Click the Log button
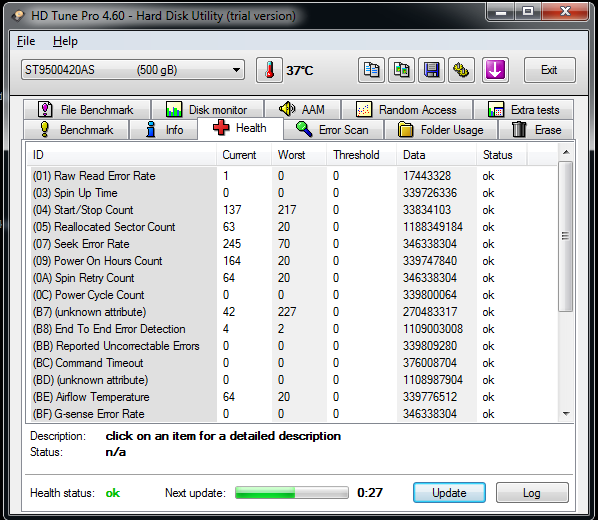Screen dimensions: 598x520 coord(532,493)
